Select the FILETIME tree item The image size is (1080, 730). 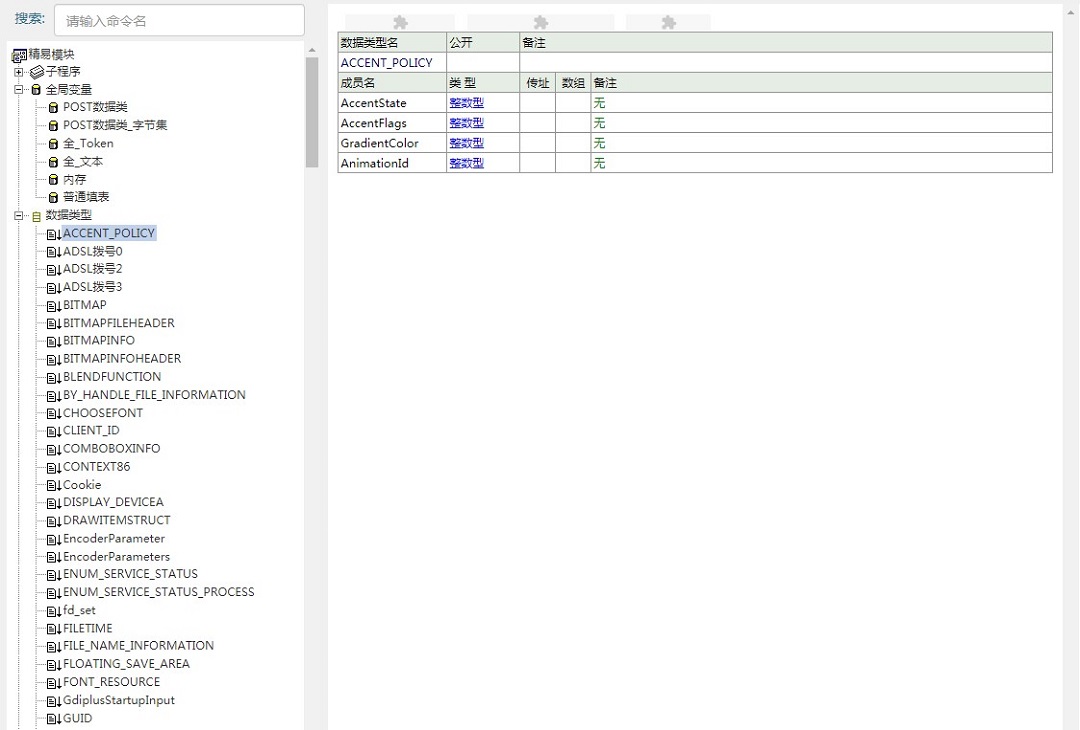point(88,628)
